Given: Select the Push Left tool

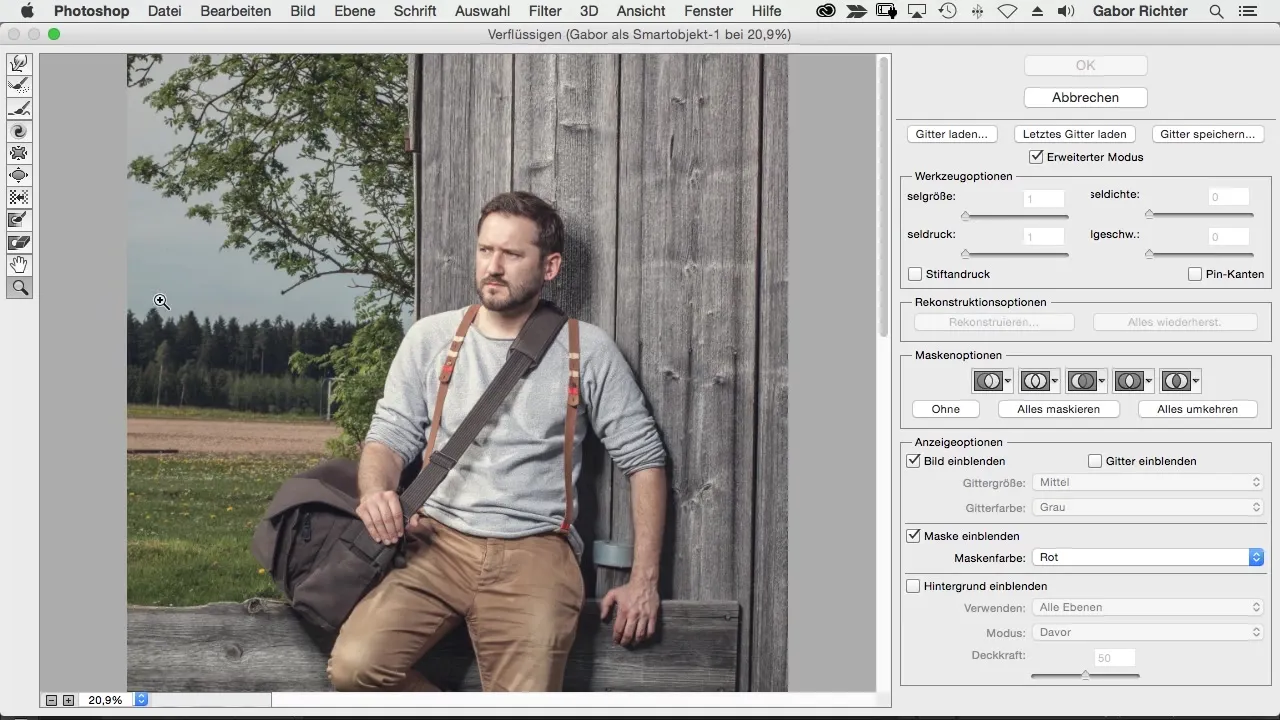Looking at the screenshot, I should click(19, 197).
